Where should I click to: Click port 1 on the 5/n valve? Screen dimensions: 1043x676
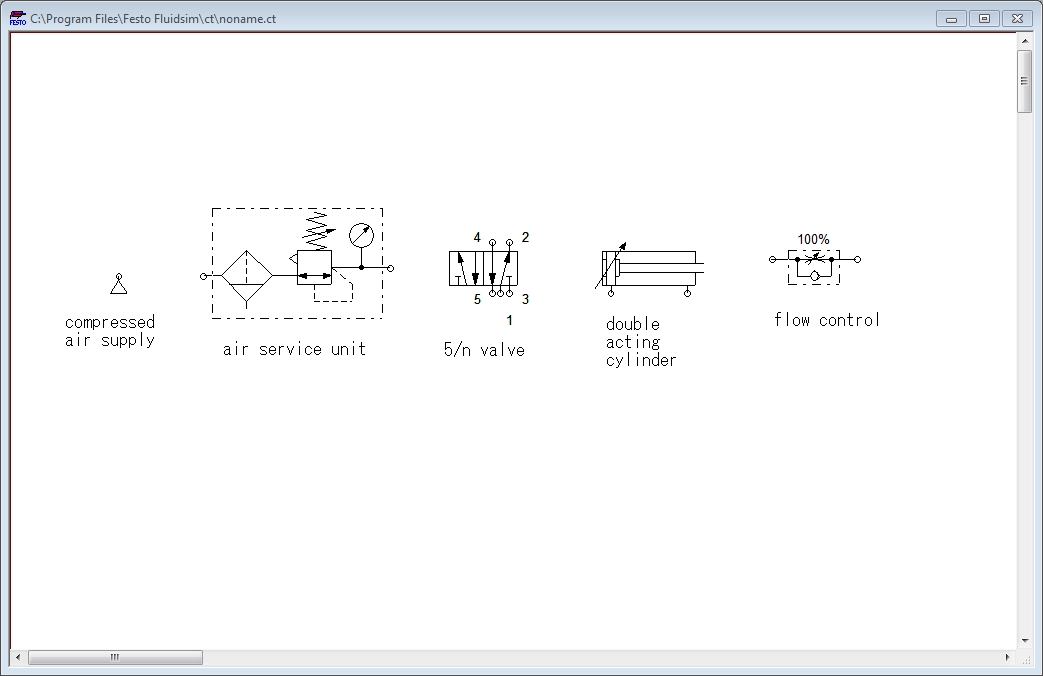coord(501,293)
